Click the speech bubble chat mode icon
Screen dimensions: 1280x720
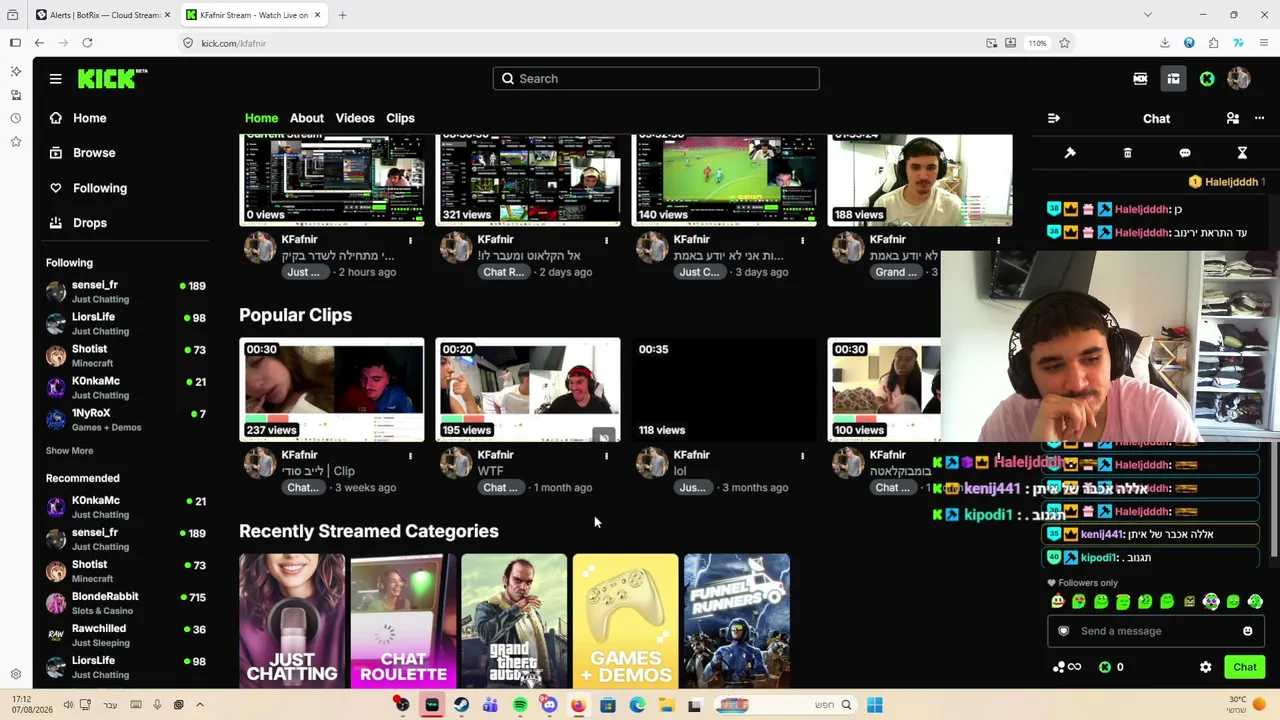pyautogui.click(x=1185, y=153)
